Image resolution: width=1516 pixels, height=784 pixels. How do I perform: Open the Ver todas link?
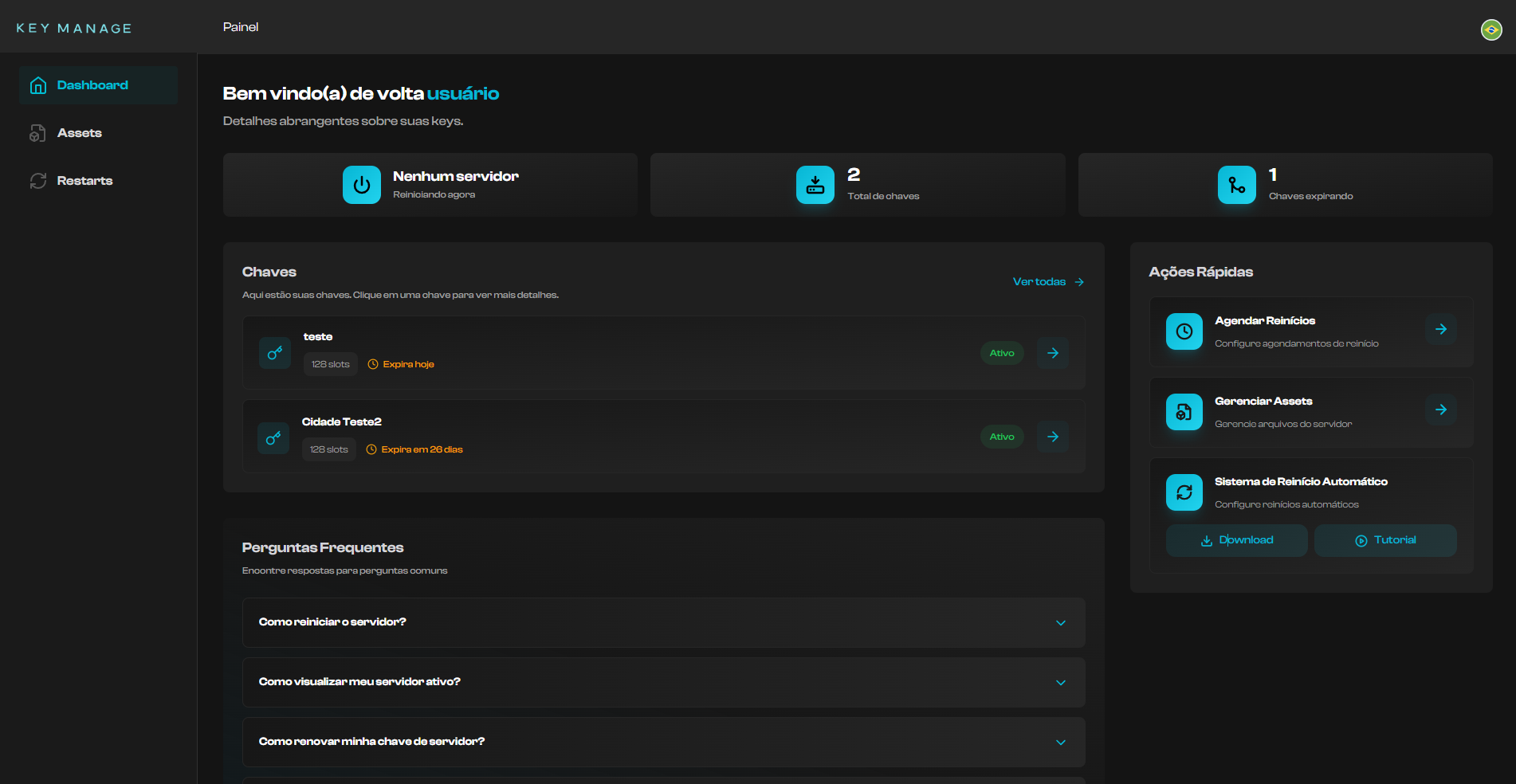click(x=1048, y=282)
